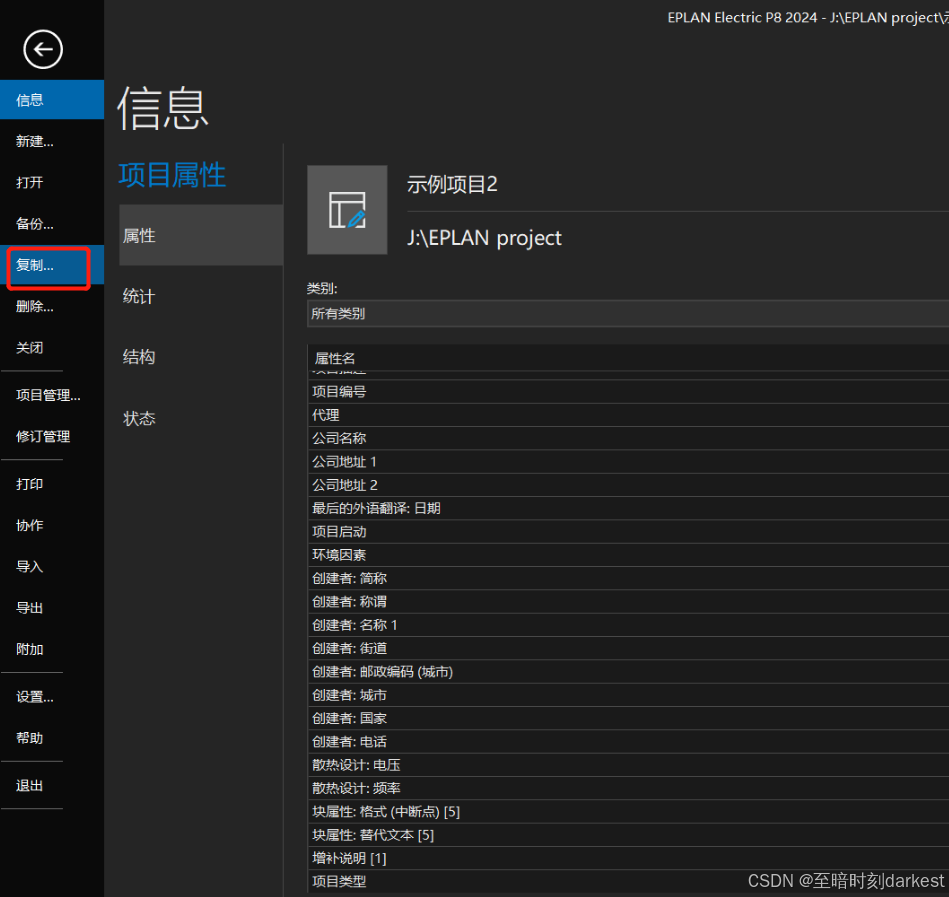Viewport: 949px width, 897px height.
Task: Open 设置... in the sidebar
Action: tap(52, 697)
